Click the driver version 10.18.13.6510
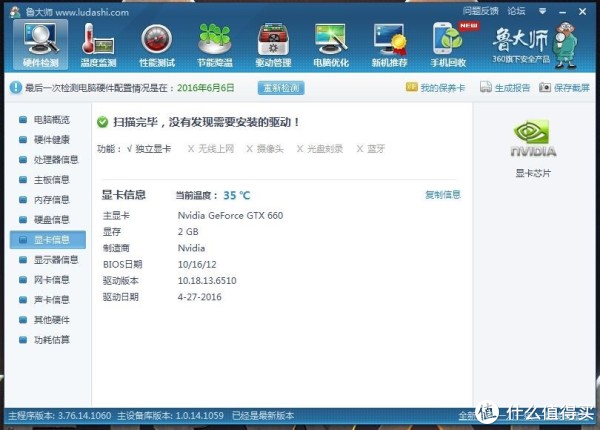This screenshot has height=430, width=600. click(207, 280)
